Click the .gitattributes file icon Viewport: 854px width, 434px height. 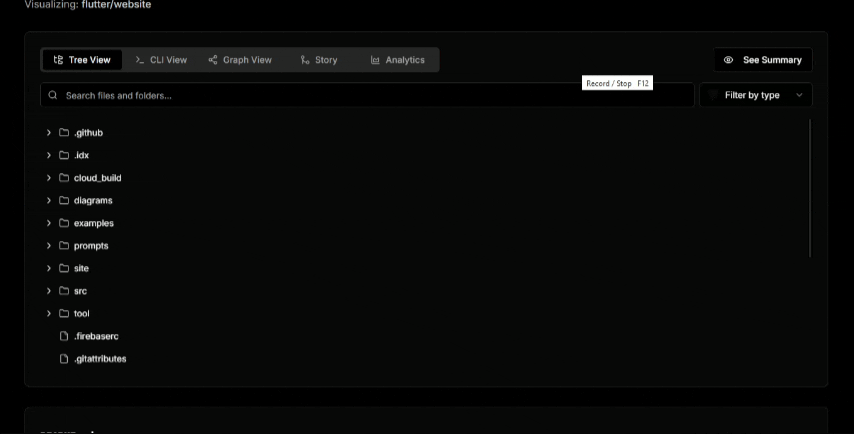pyautogui.click(x=64, y=359)
